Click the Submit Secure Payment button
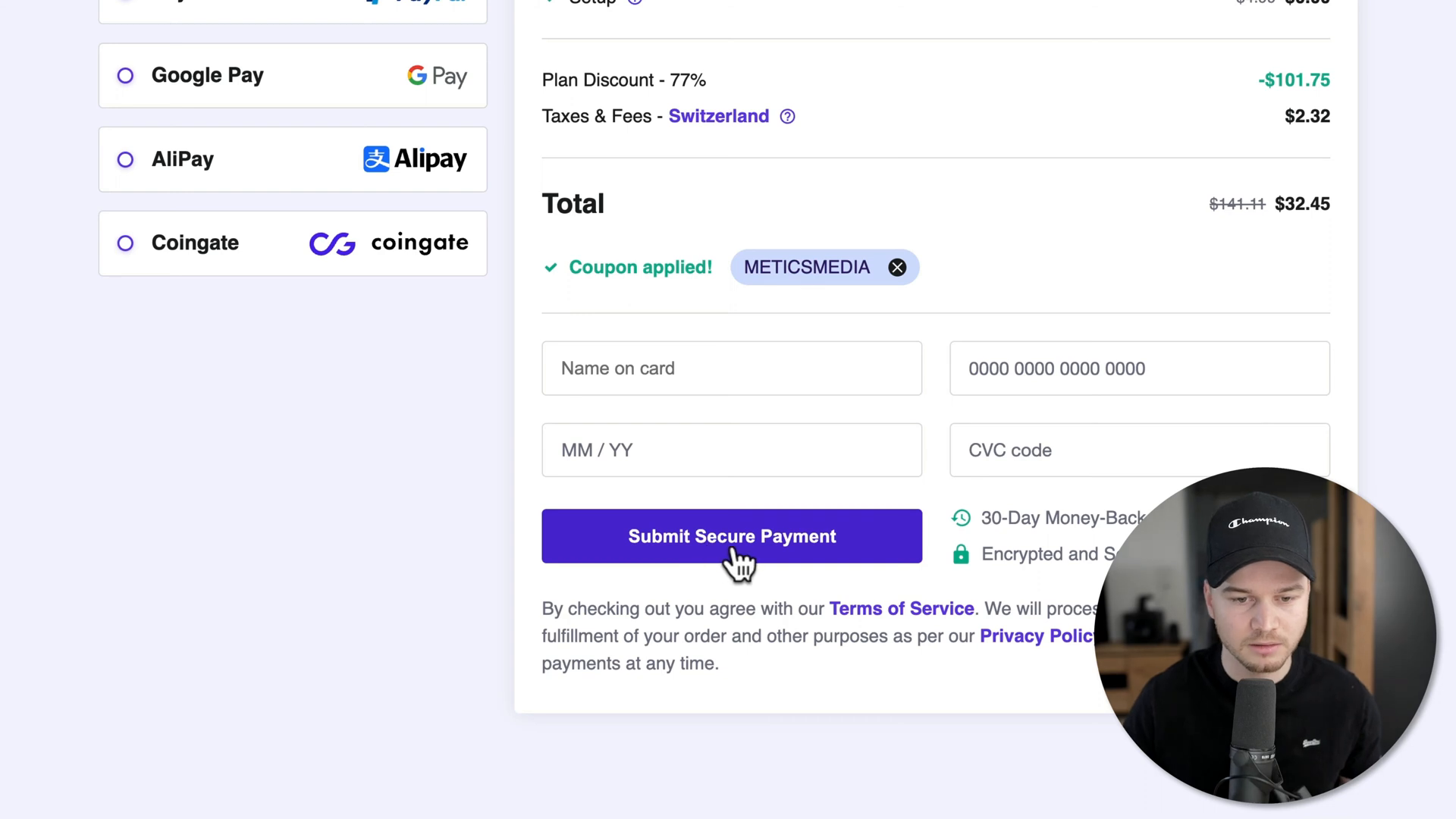1456x819 pixels. tap(732, 536)
